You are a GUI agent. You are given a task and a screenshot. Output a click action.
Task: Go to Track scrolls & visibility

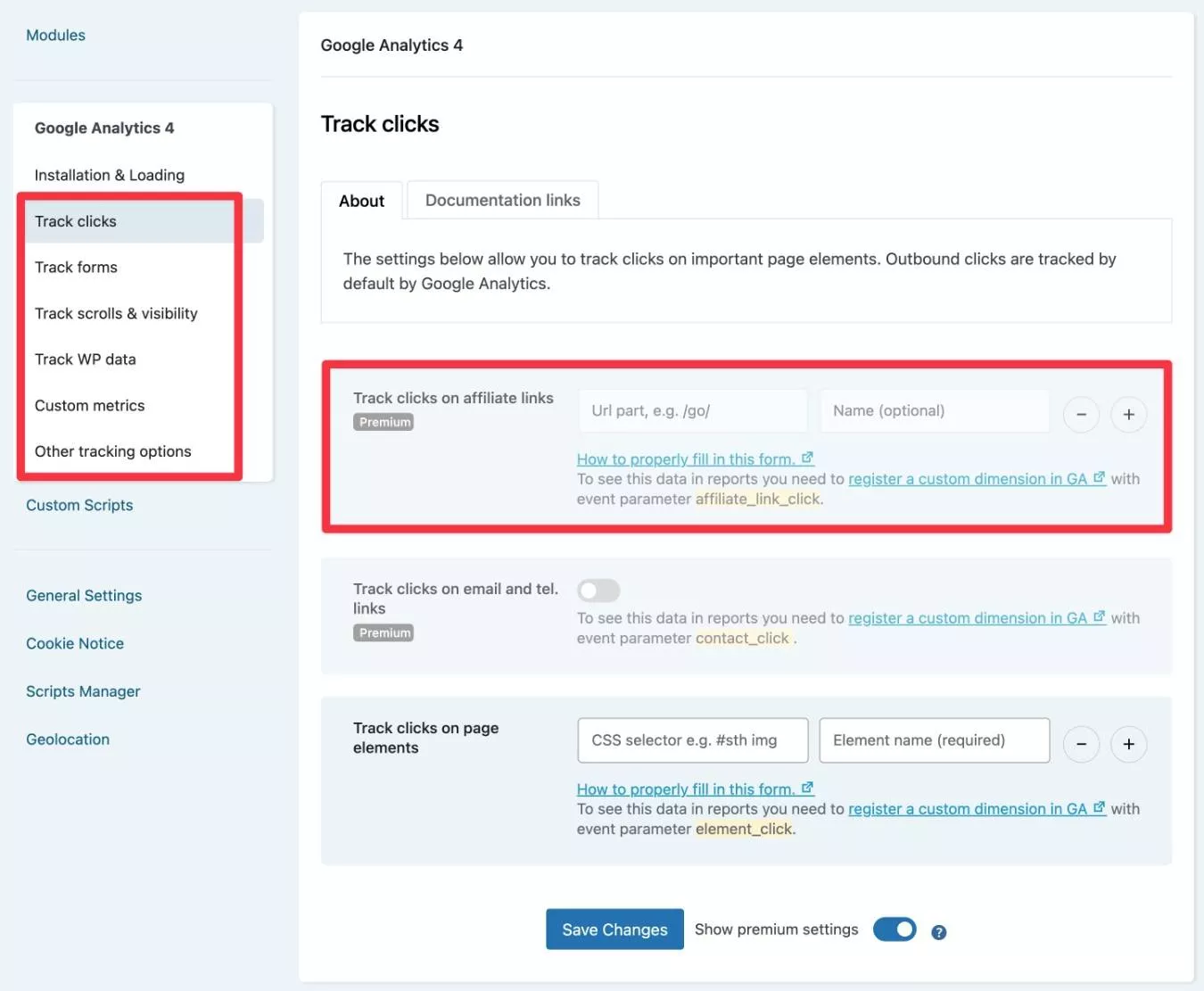116,314
